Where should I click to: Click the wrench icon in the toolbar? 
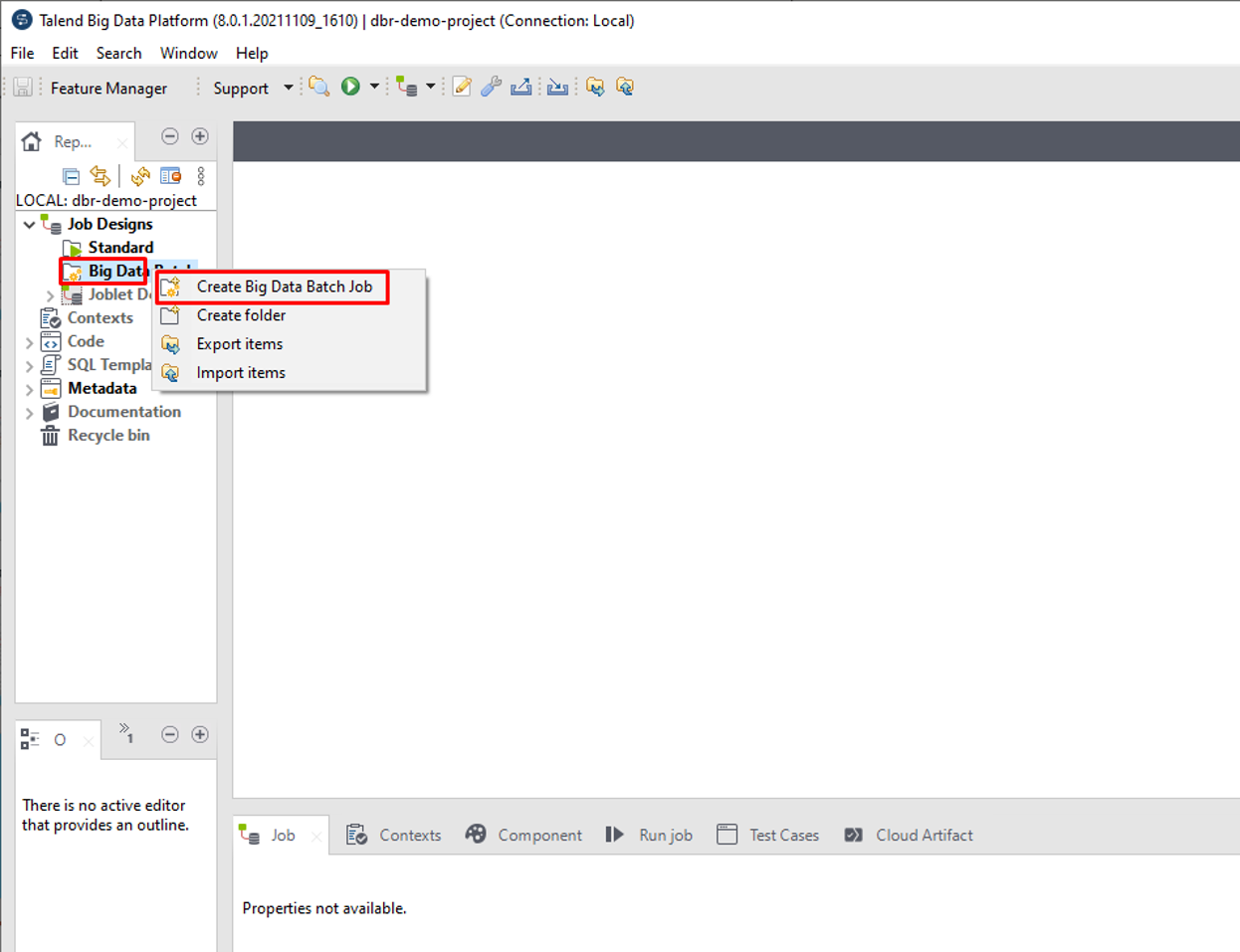(x=491, y=88)
